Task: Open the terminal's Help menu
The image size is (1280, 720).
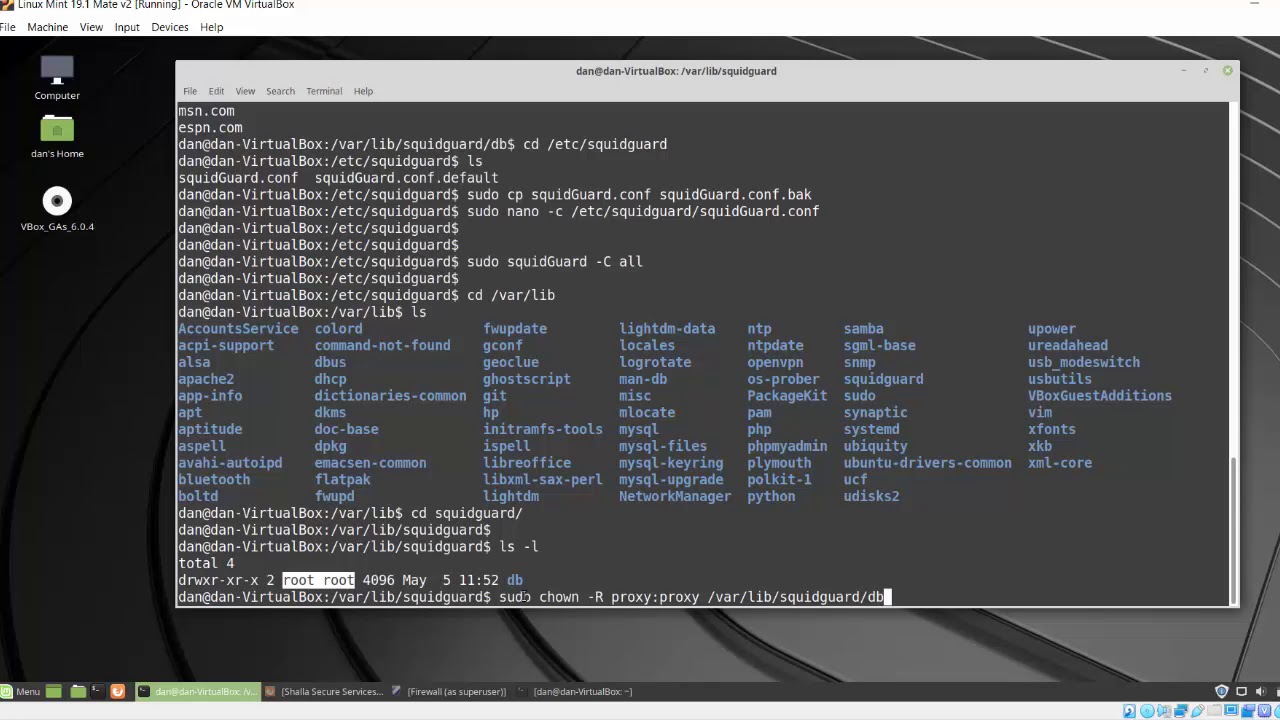Action: [x=363, y=91]
